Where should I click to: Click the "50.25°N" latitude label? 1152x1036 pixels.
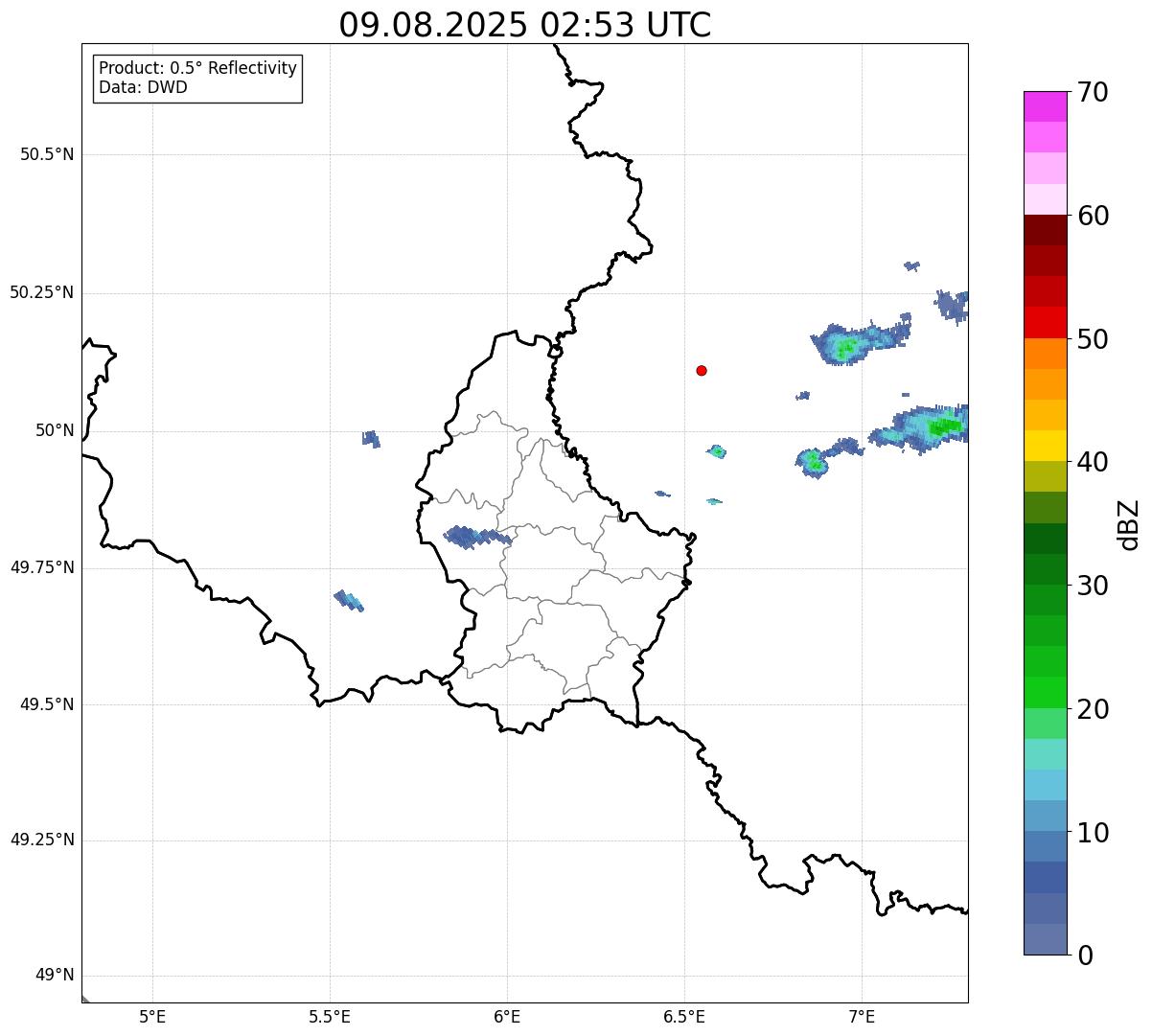[41, 292]
